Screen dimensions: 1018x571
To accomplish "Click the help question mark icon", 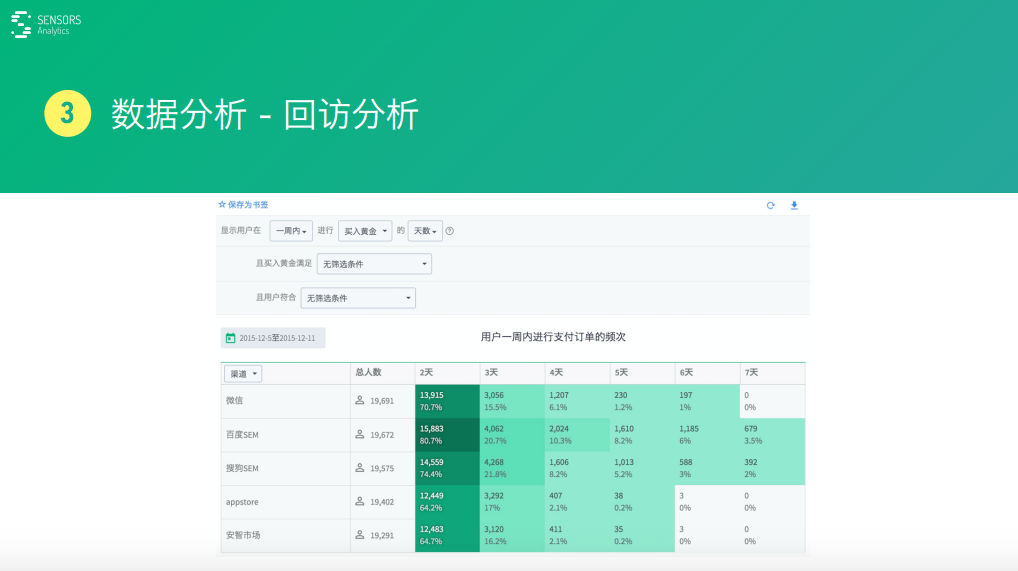I will [x=450, y=231].
